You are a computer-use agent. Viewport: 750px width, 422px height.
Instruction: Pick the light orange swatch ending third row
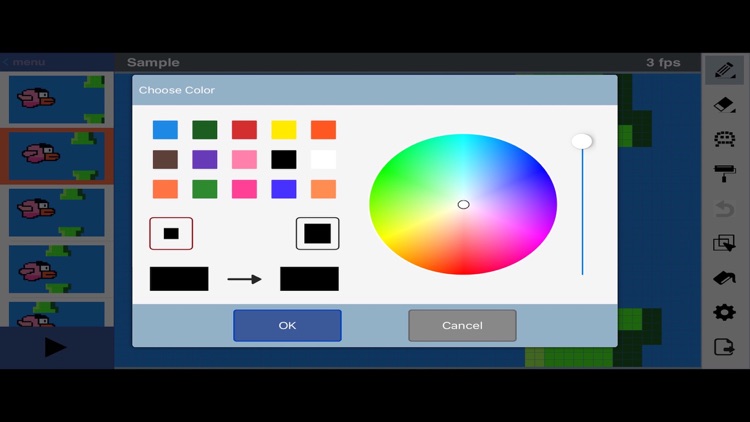coord(323,189)
